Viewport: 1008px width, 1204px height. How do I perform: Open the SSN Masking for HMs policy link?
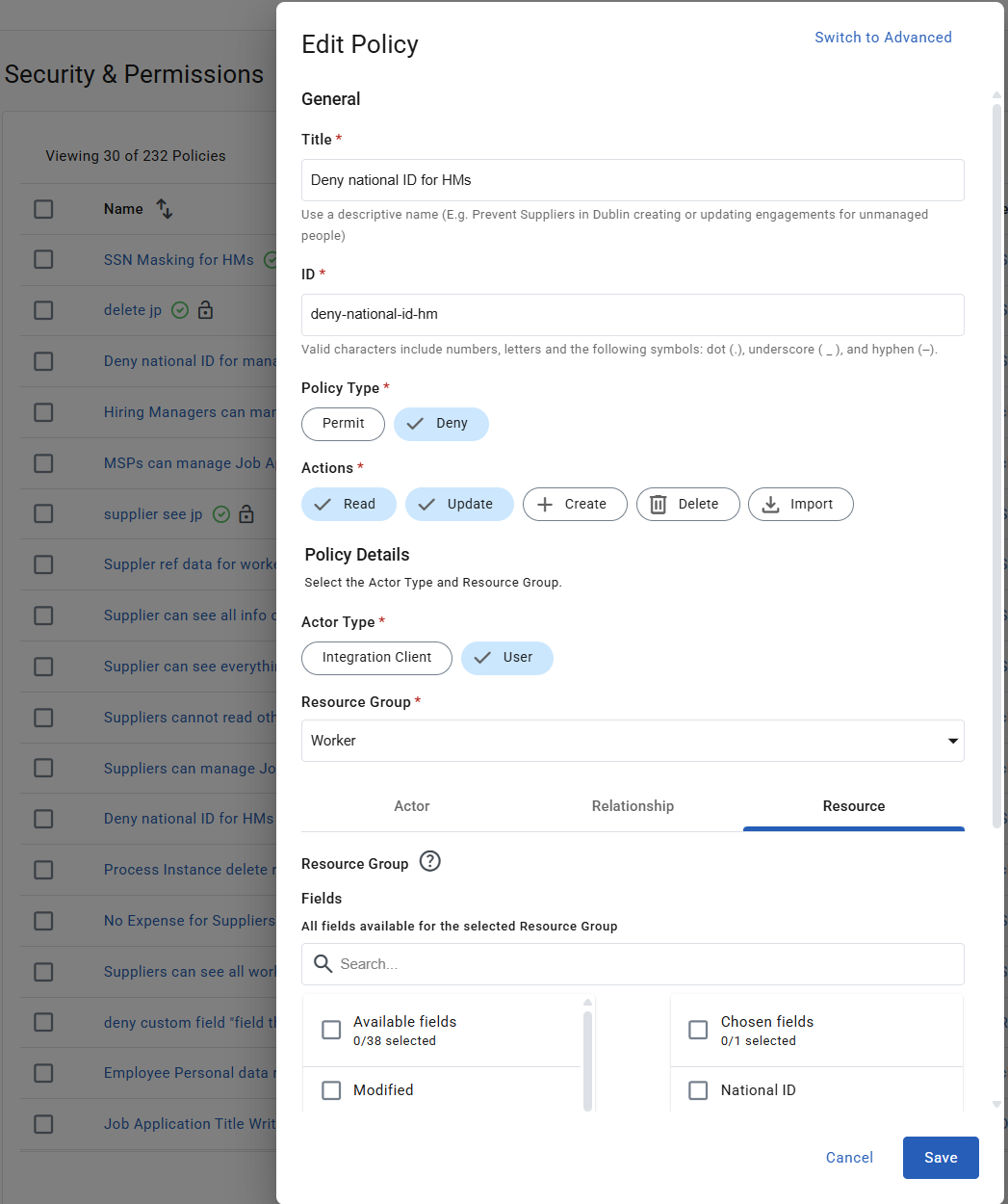tap(179, 260)
